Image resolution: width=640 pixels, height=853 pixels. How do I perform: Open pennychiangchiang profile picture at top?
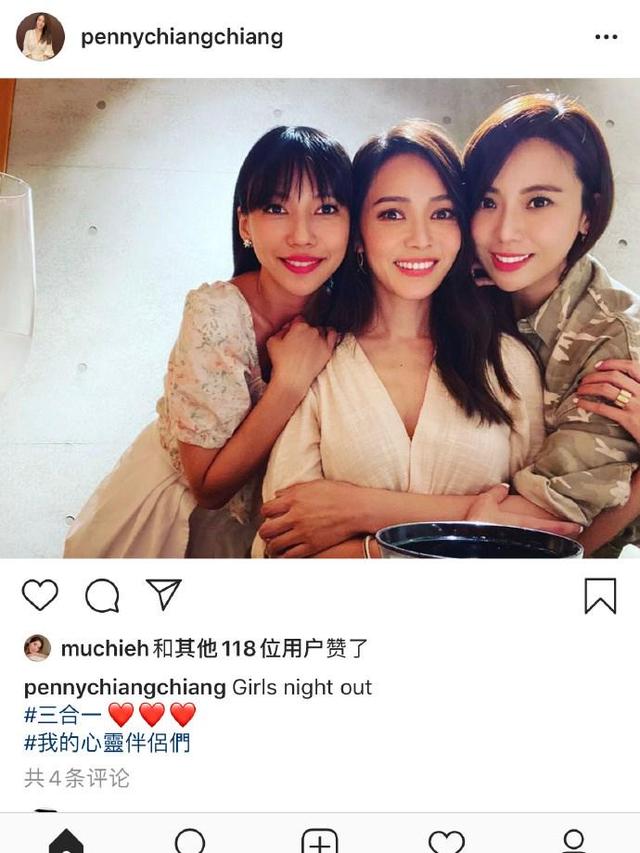40,36
